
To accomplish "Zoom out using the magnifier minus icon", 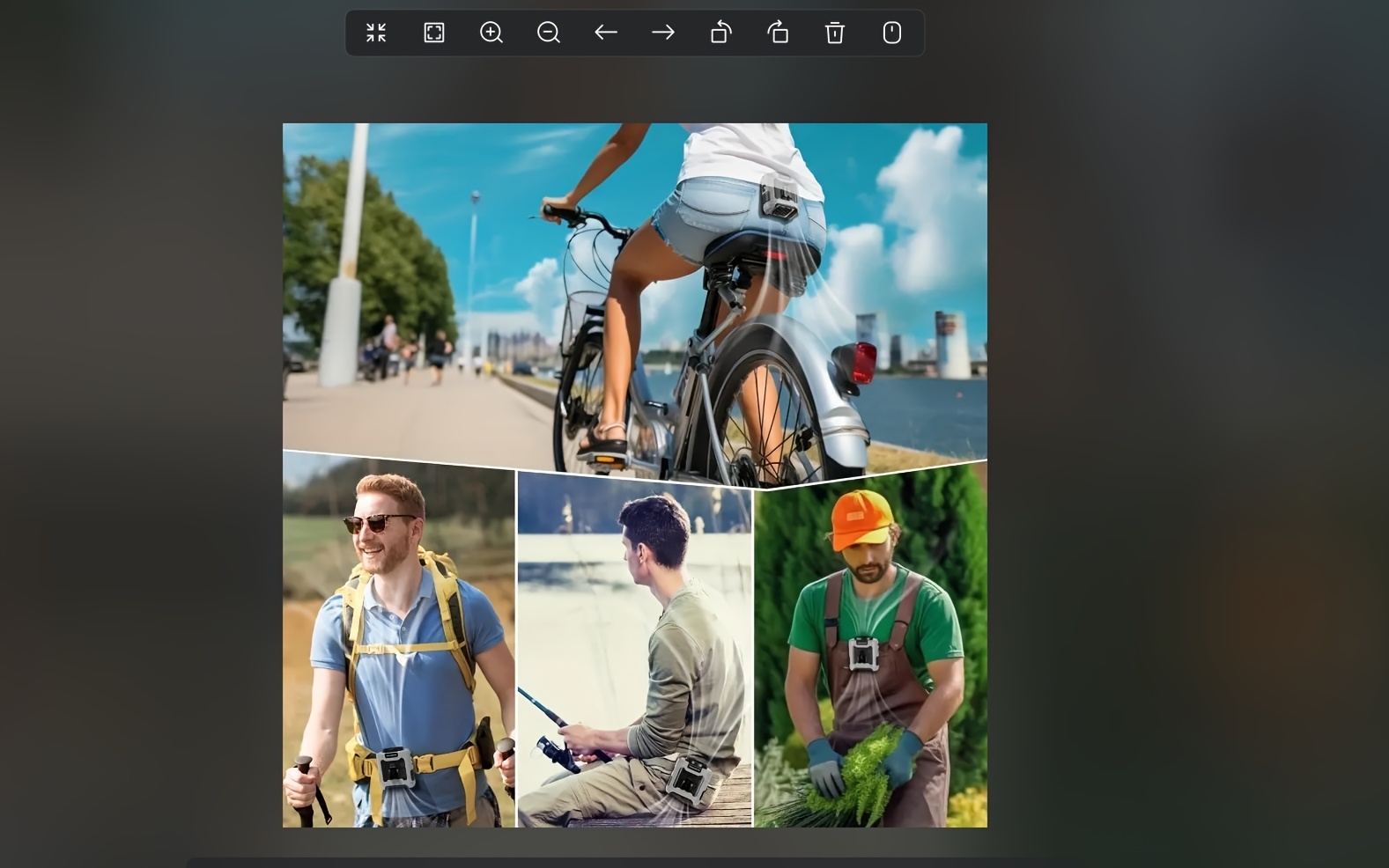I will (x=549, y=33).
